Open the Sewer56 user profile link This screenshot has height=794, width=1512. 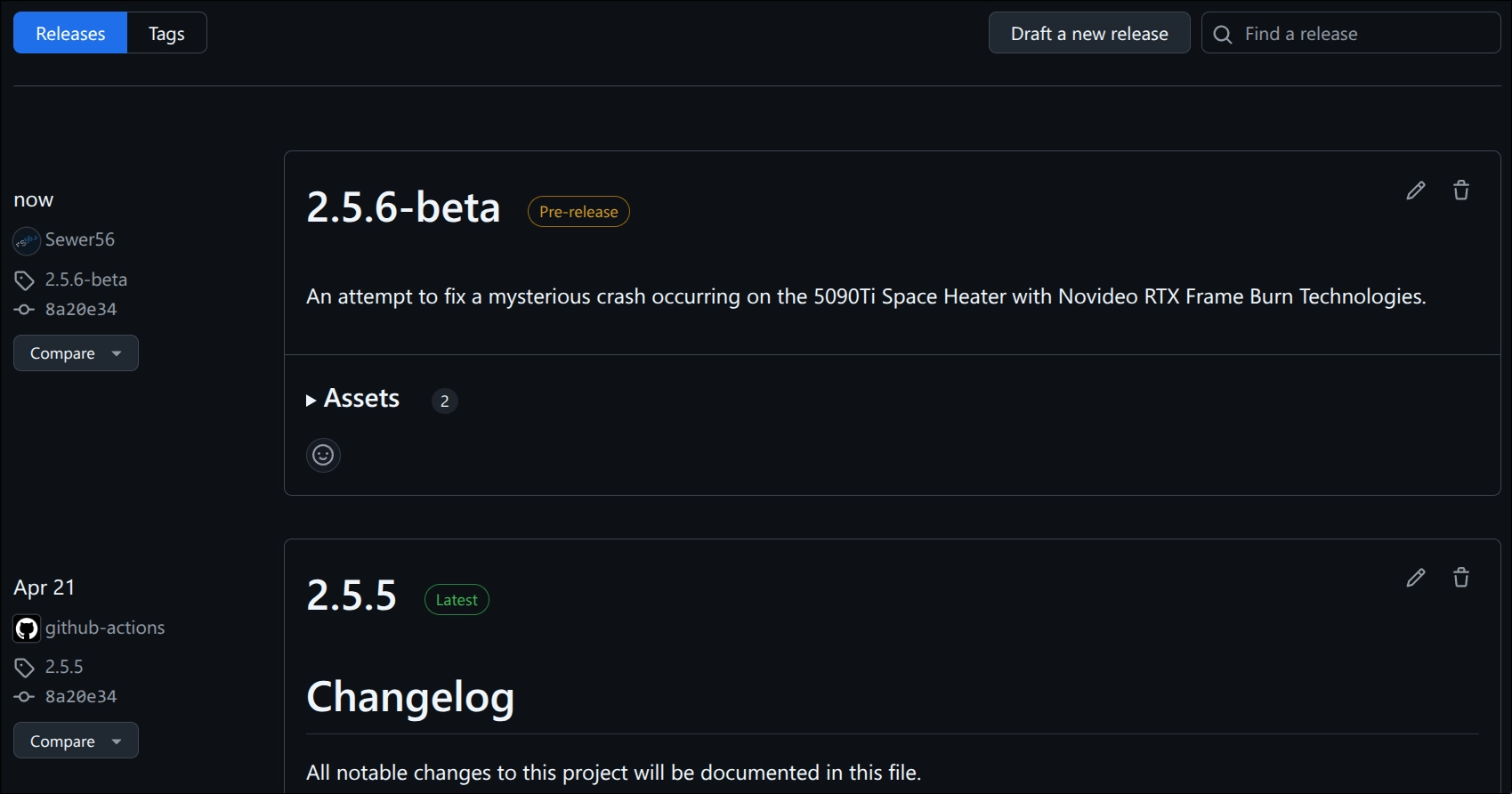pos(80,239)
